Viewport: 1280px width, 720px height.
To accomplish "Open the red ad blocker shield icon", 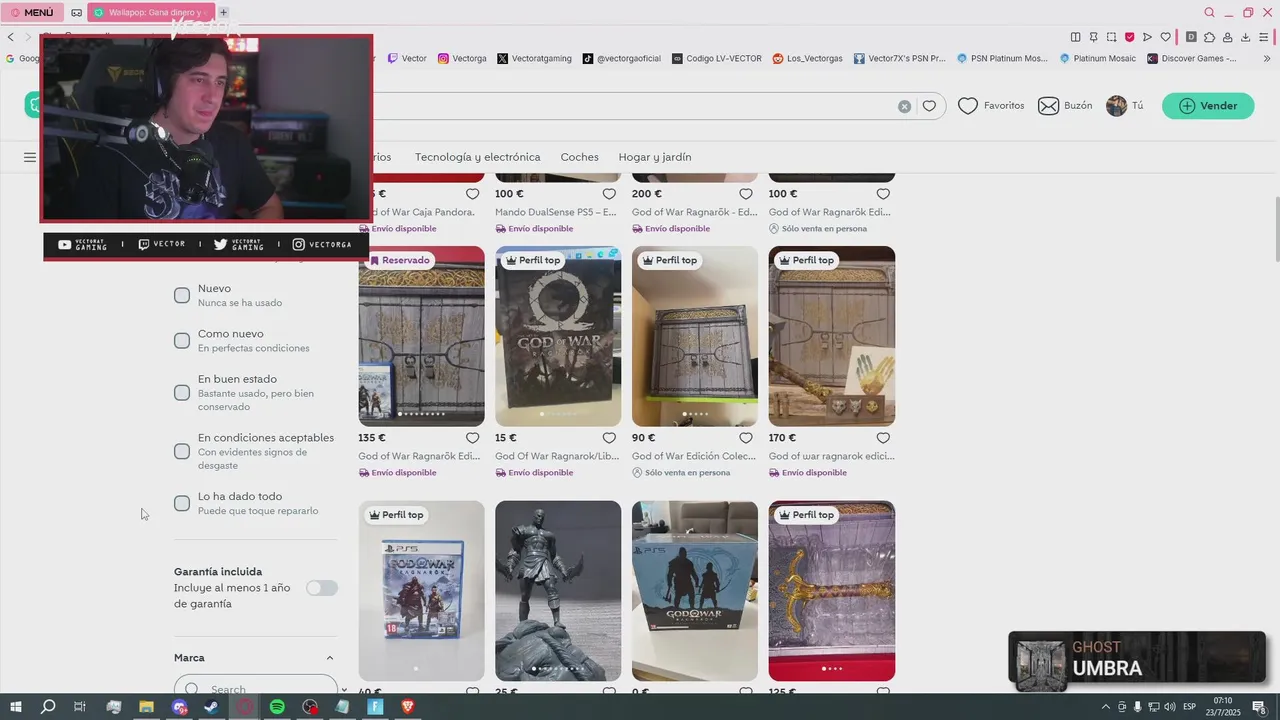I will [x=1130, y=37].
